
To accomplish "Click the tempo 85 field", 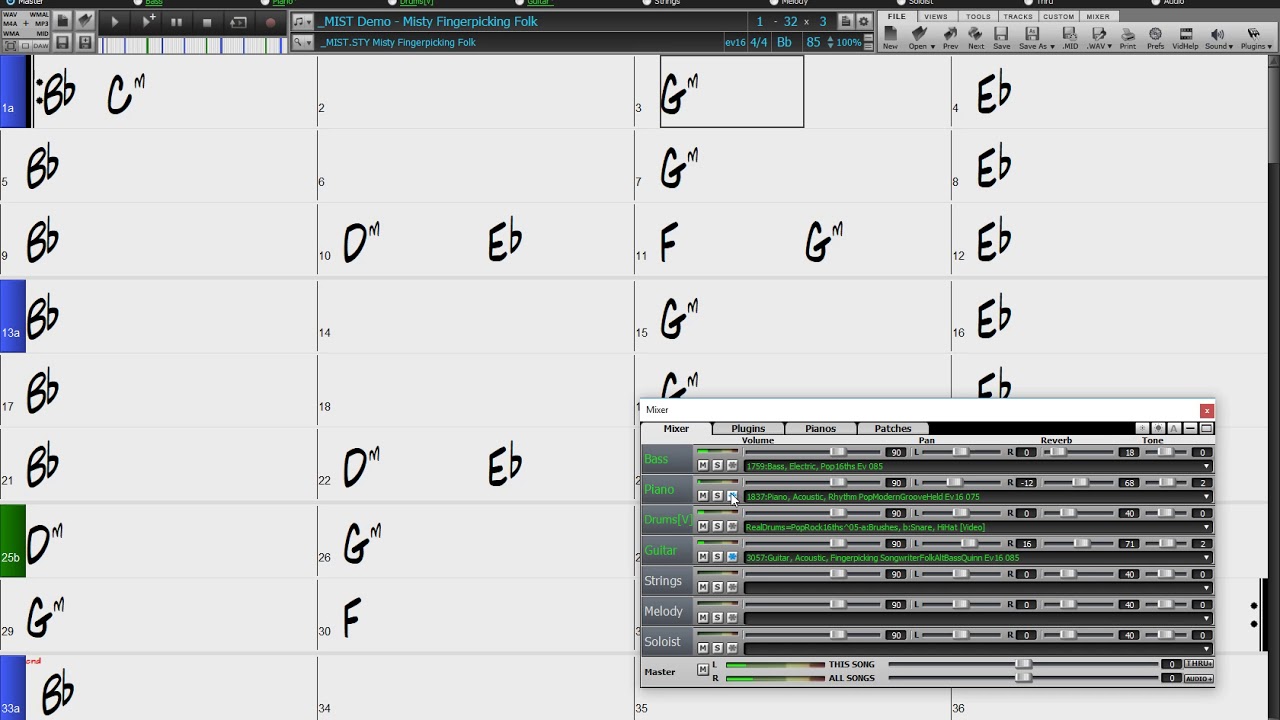I will (813, 42).
